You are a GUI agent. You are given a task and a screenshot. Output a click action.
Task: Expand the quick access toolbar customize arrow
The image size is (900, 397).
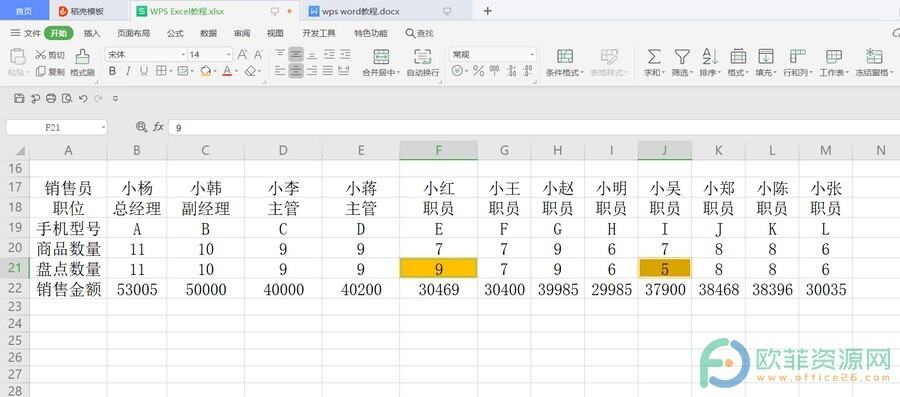pyautogui.click(x=115, y=99)
